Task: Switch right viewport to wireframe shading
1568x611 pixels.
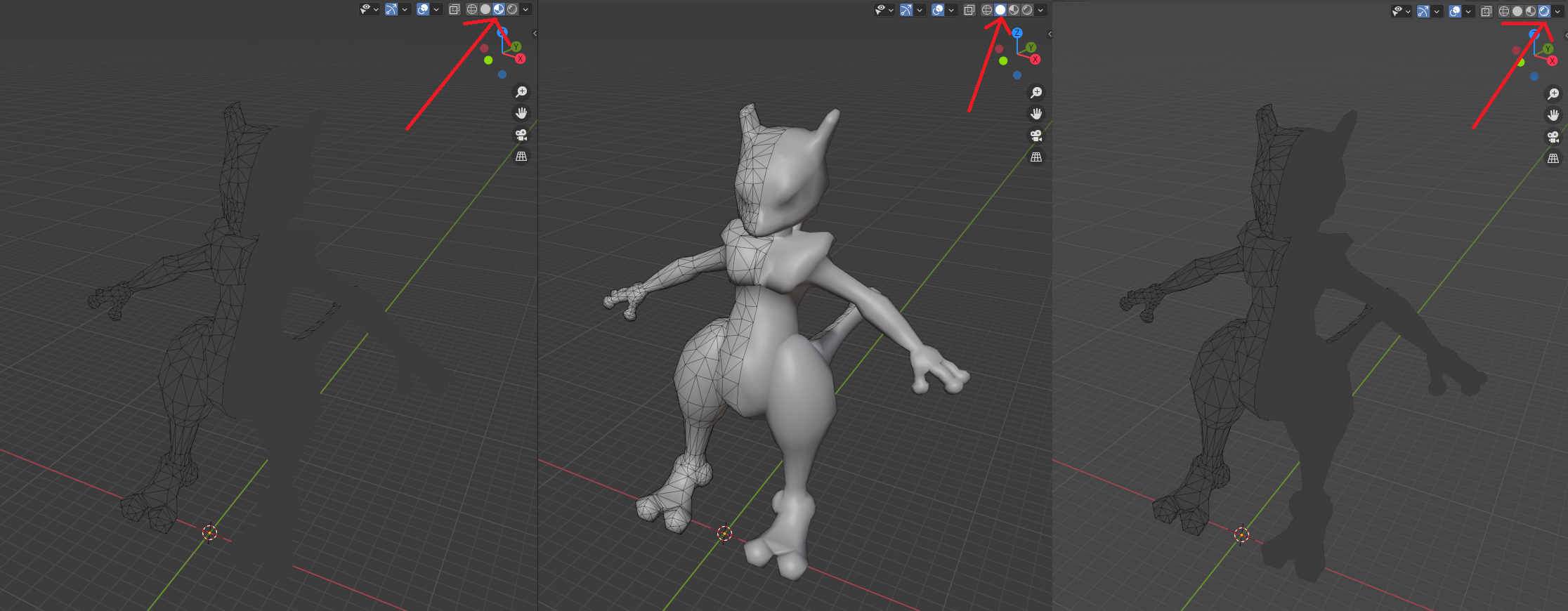Action: (x=1504, y=11)
